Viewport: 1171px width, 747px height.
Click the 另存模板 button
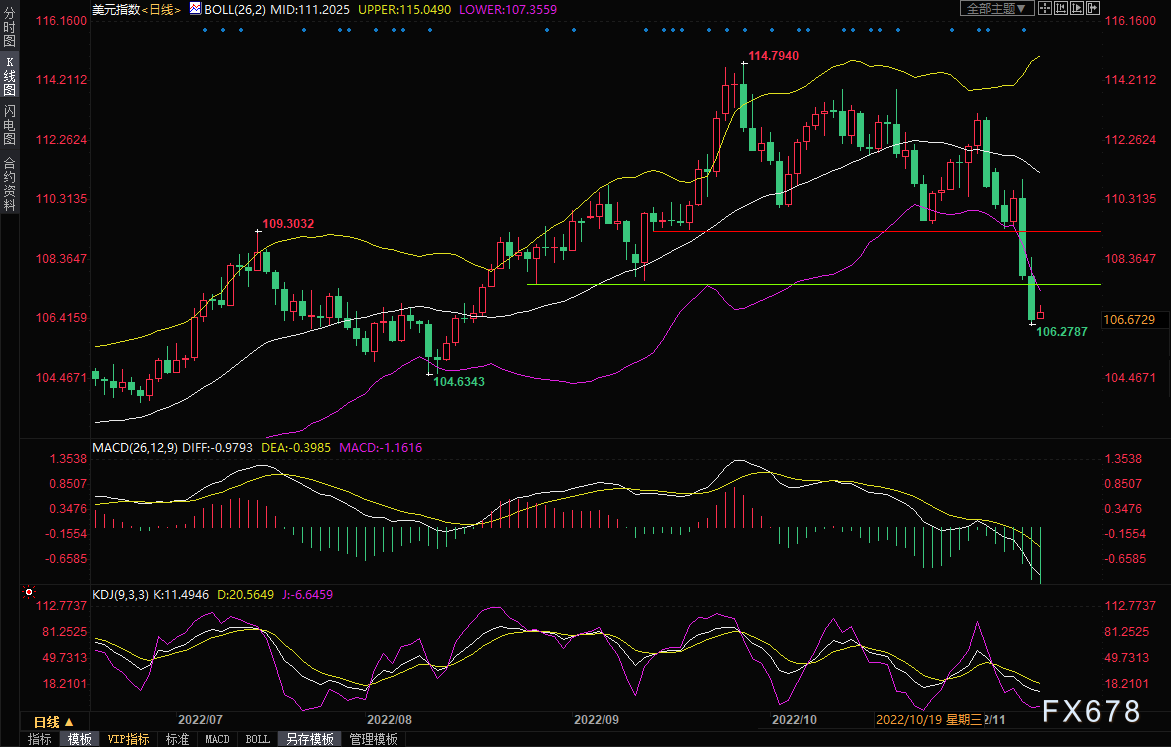tap(309, 739)
